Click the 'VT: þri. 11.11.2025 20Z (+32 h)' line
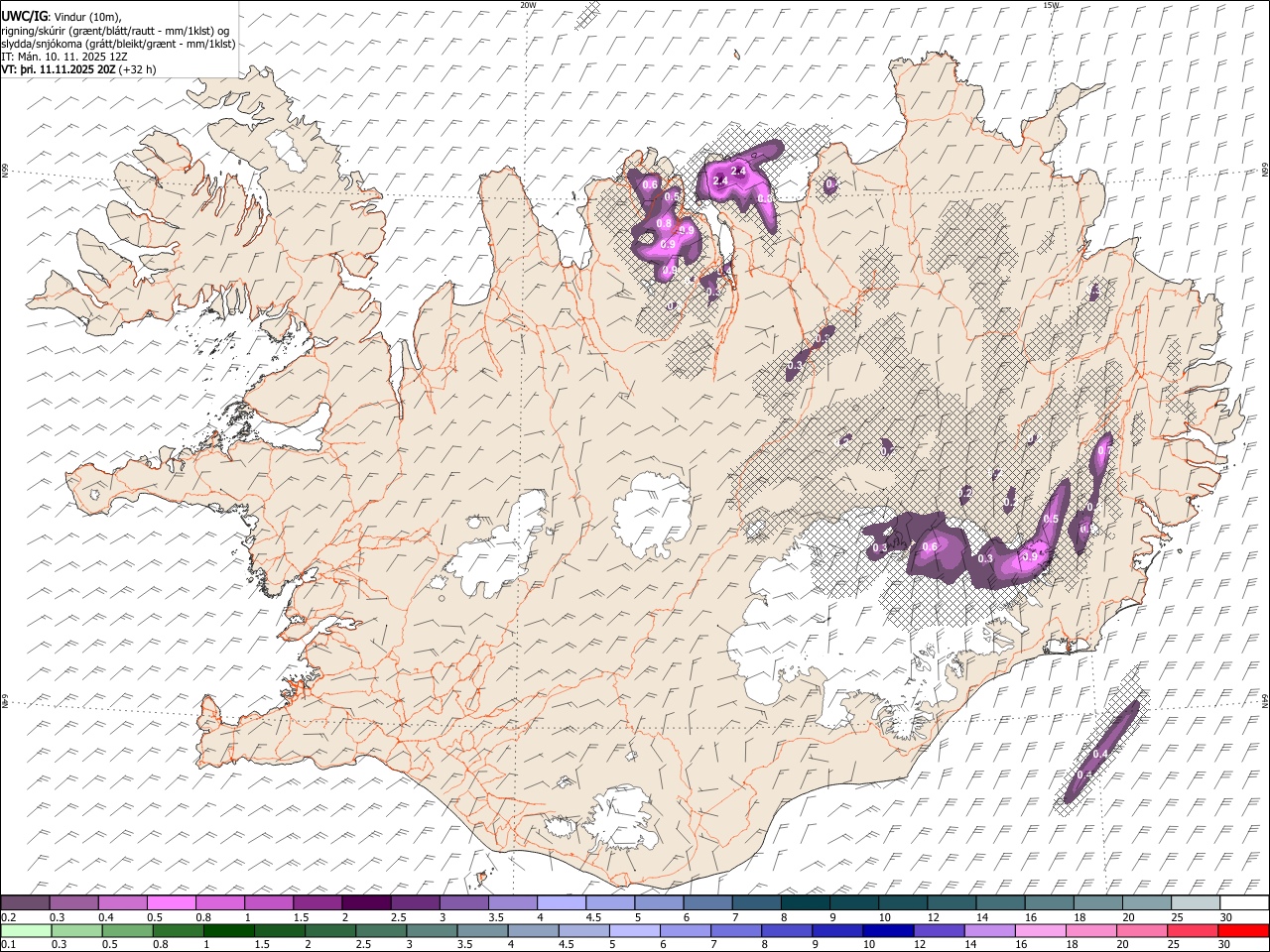 pos(78,69)
